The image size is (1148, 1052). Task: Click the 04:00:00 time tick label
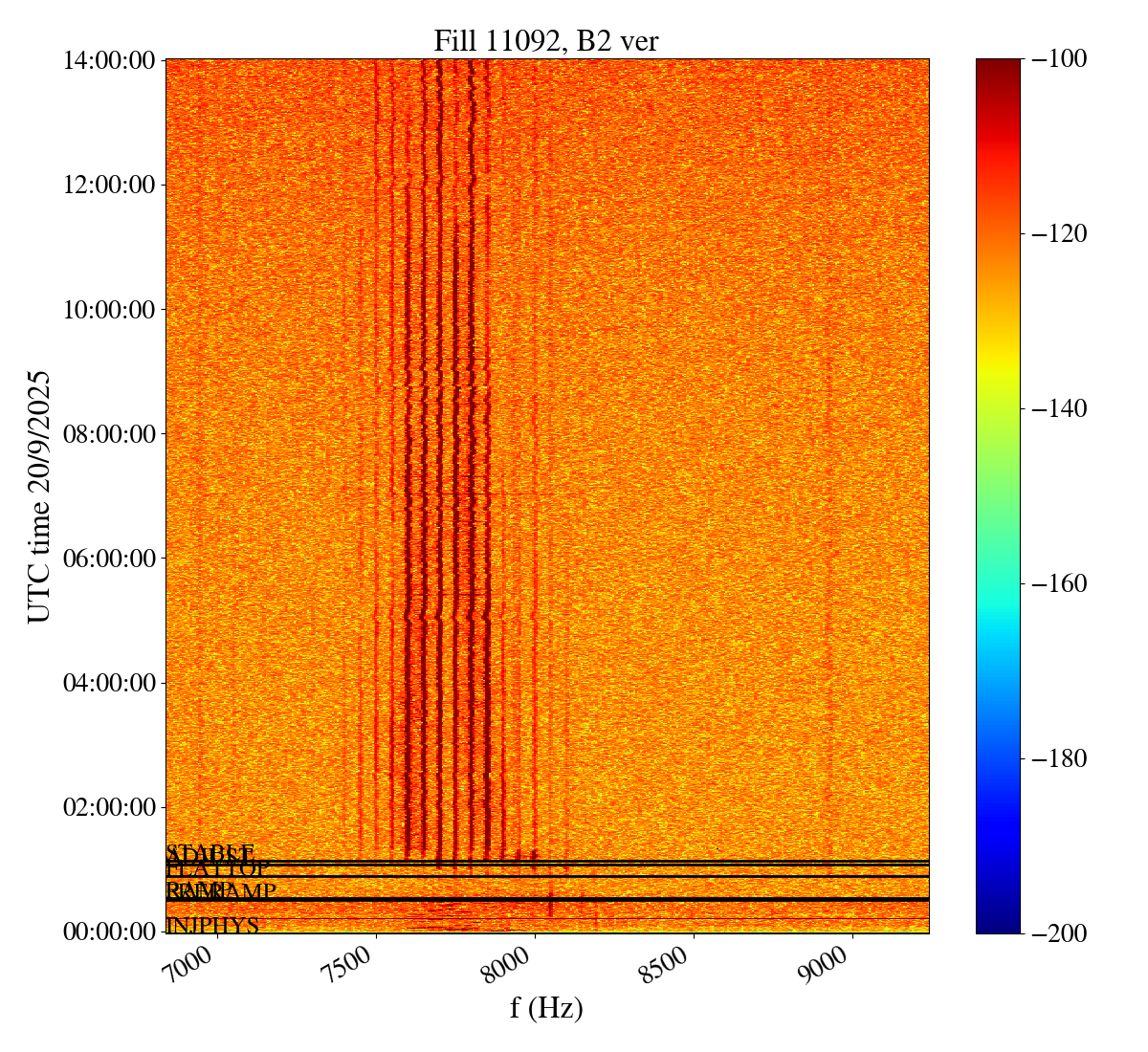click(109, 683)
